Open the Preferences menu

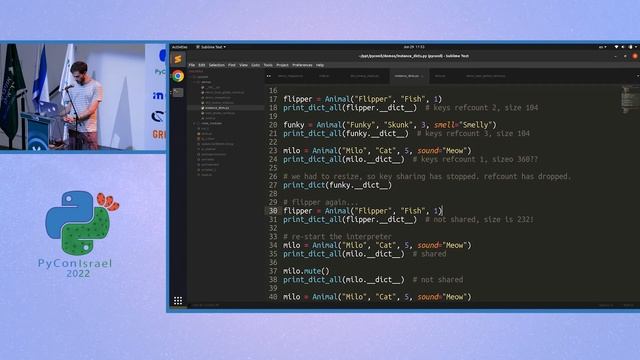point(302,65)
